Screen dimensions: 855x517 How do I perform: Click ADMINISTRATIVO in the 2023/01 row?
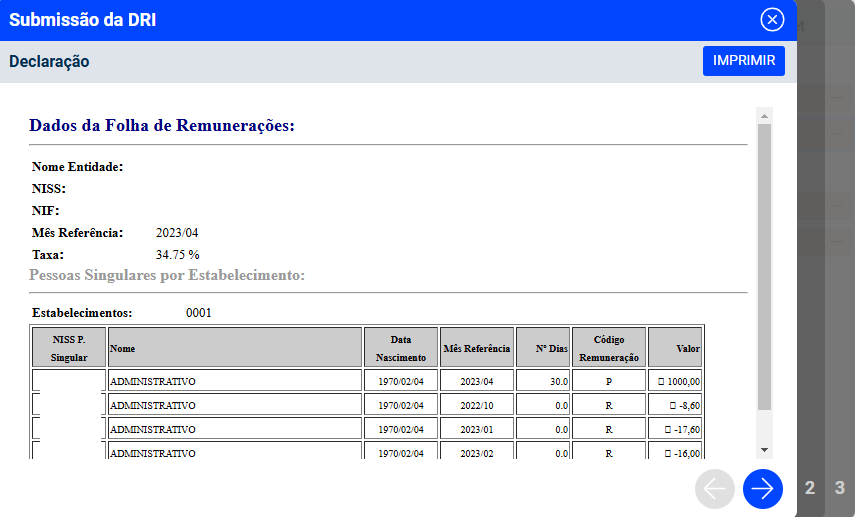pyautogui.click(x=153, y=430)
